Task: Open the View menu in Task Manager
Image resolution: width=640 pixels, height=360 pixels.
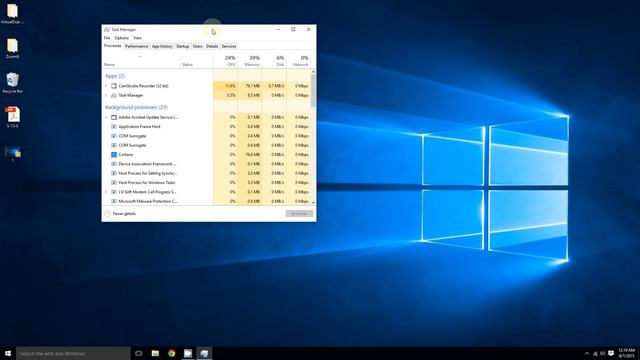Action: [x=137, y=38]
